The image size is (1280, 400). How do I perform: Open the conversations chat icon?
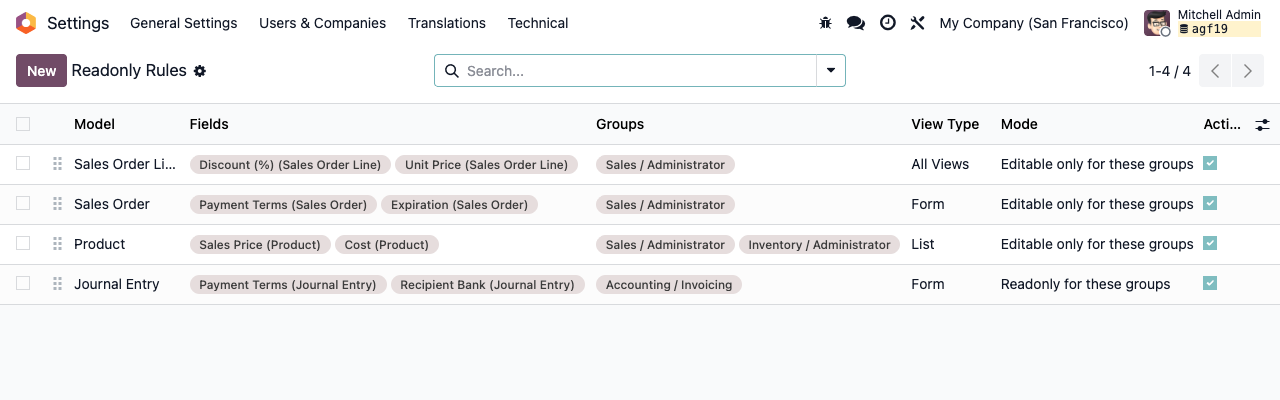point(856,23)
